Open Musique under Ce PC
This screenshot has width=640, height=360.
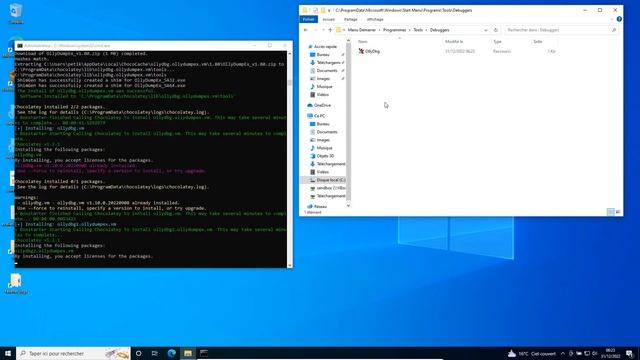click(x=324, y=148)
